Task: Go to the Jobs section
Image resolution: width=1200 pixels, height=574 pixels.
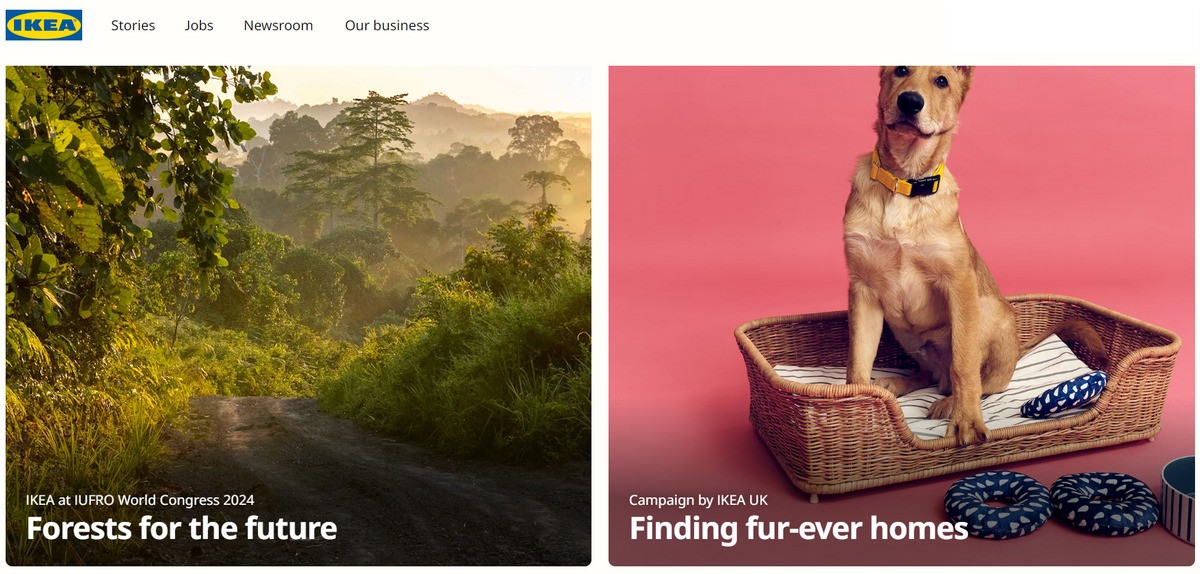Action: coord(199,25)
